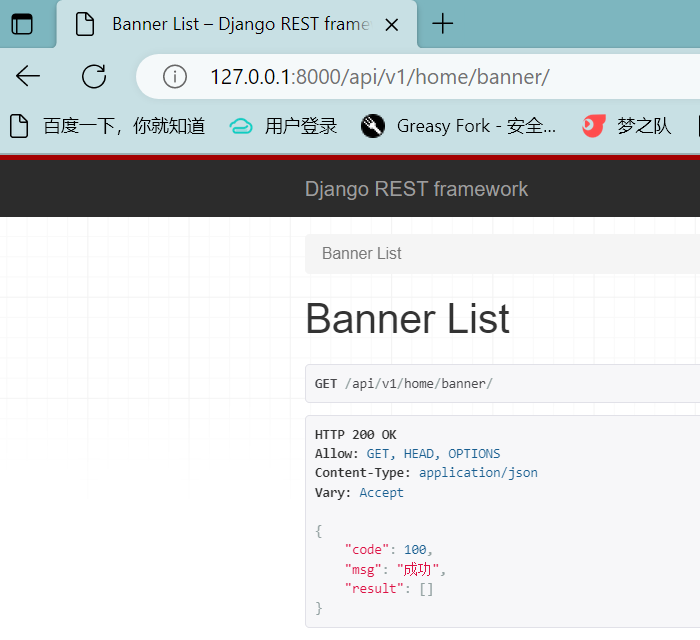Open a new browser tab
The width and height of the screenshot is (700, 640).
(x=442, y=24)
